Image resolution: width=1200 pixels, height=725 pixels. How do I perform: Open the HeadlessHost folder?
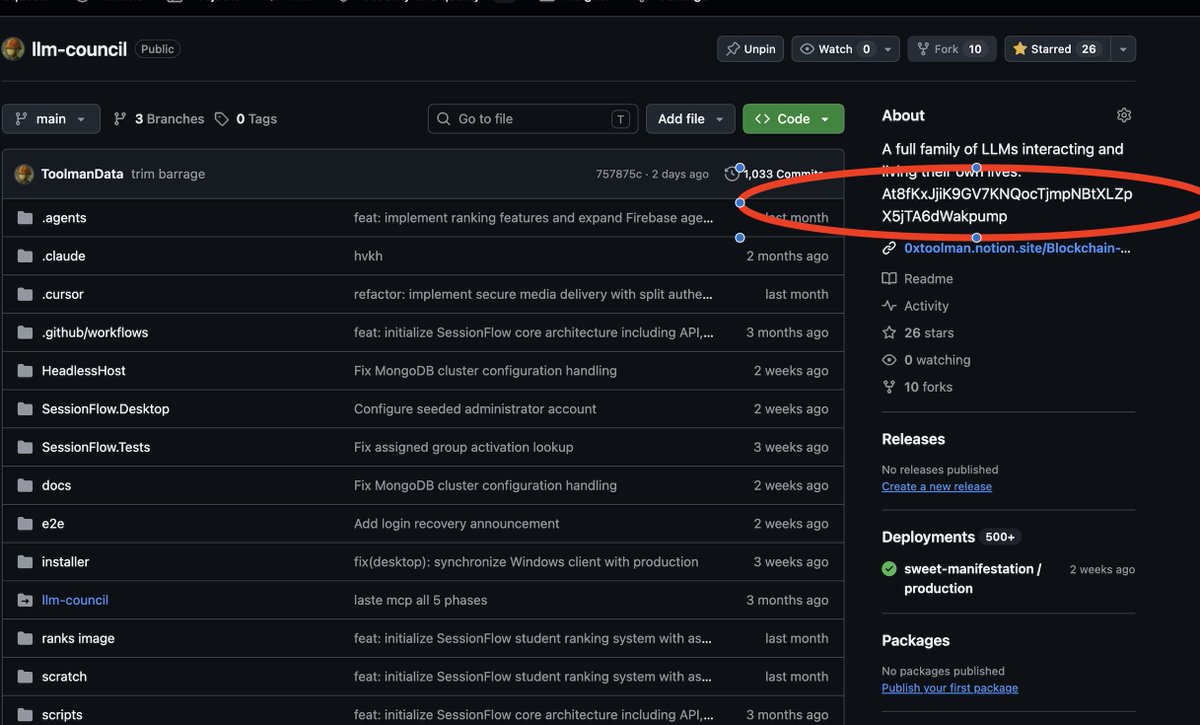point(84,371)
